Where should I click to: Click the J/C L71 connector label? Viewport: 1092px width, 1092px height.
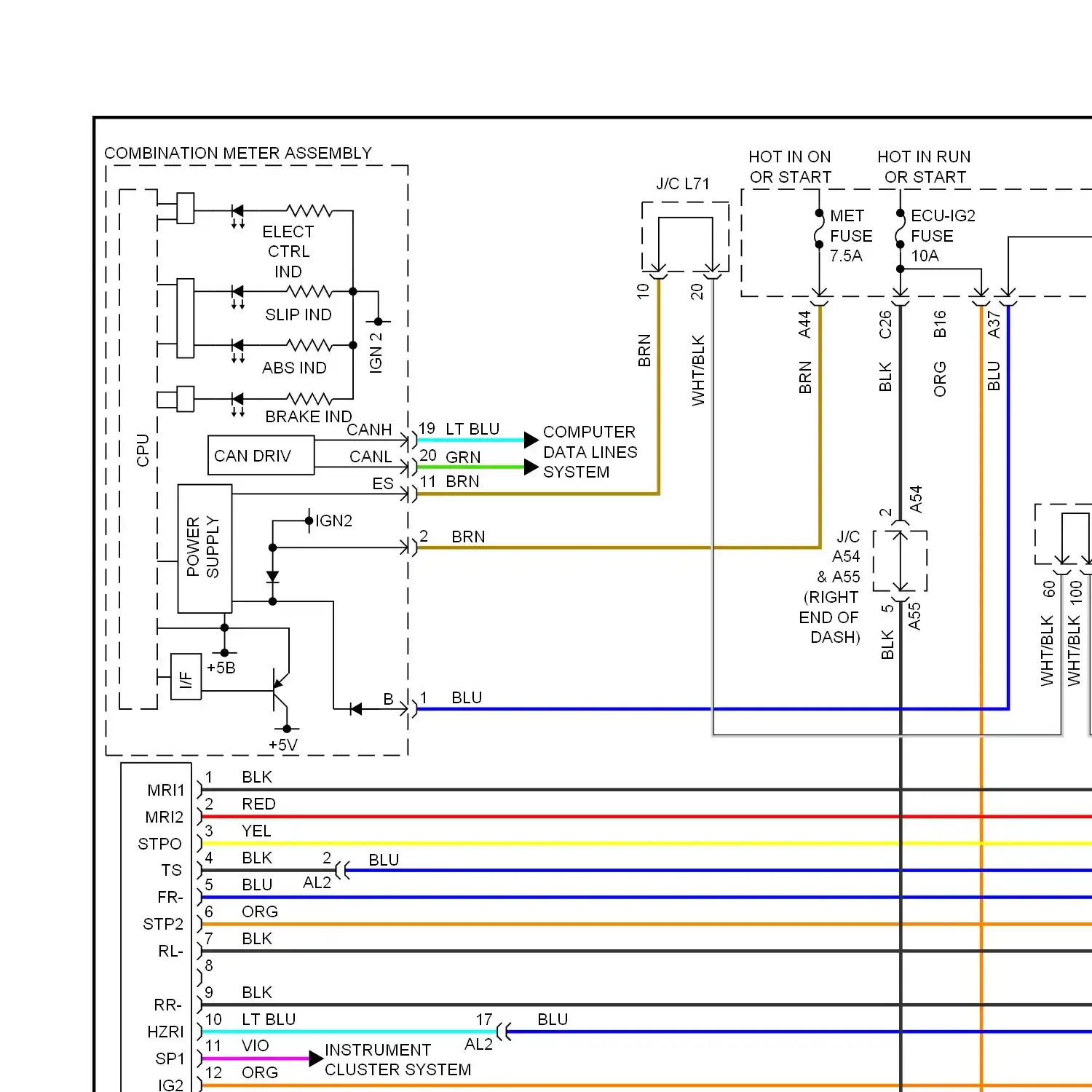tap(683, 183)
